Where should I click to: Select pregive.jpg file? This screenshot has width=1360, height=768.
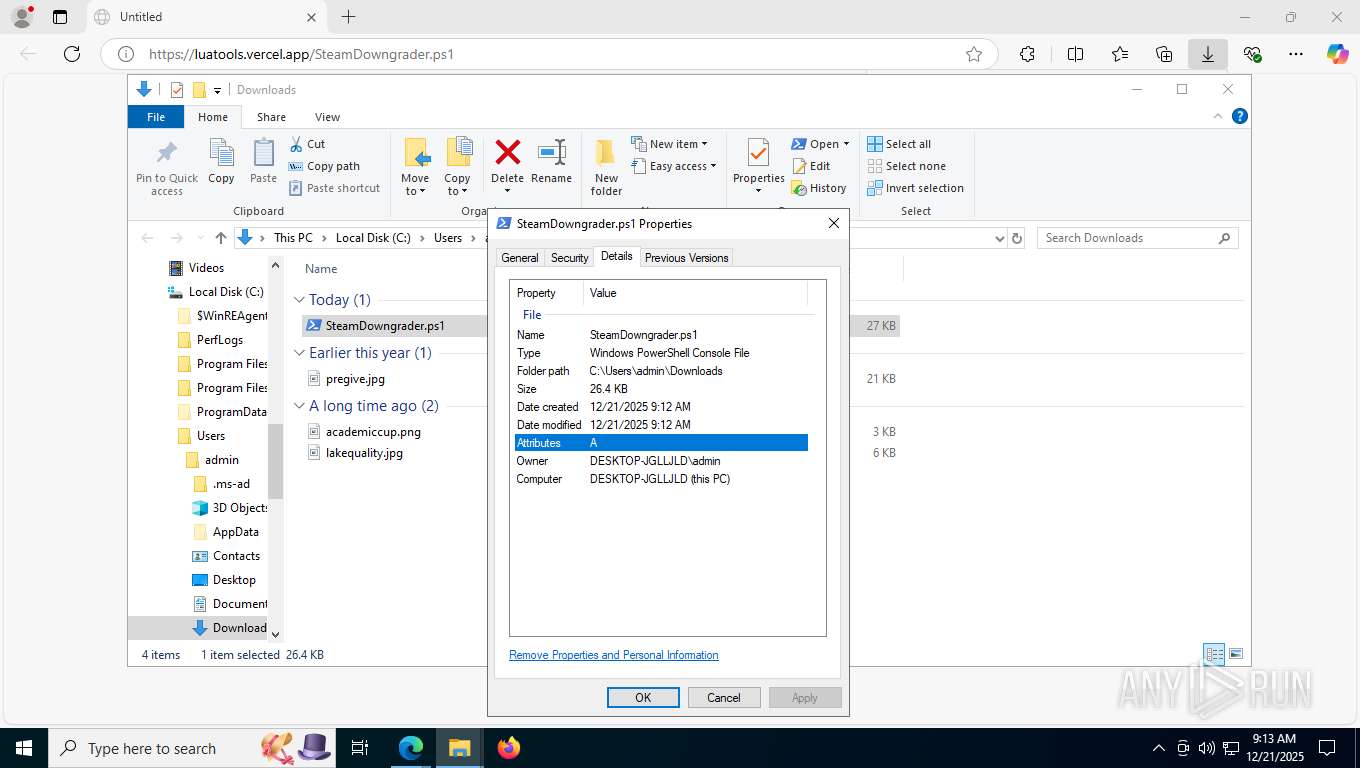click(355, 379)
